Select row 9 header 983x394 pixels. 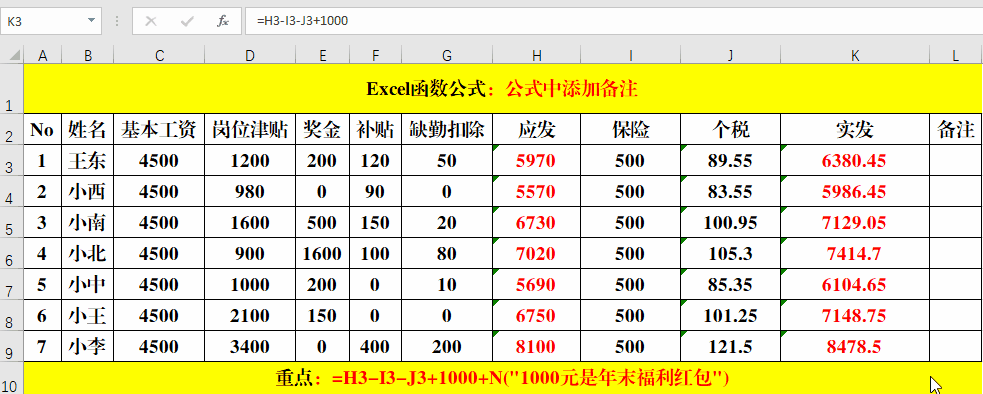[x=12, y=346]
